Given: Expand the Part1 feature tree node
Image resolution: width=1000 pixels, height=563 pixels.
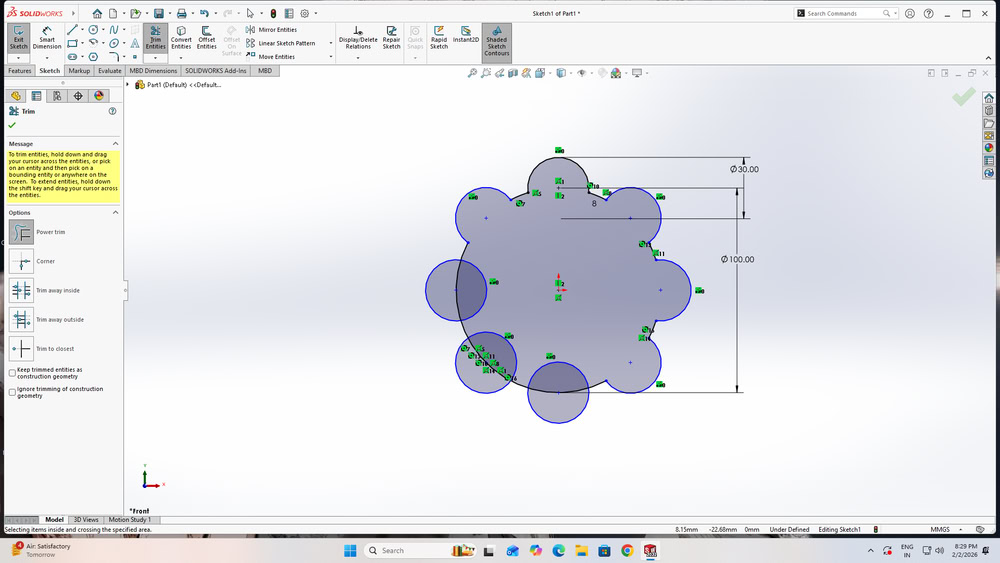Looking at the screenshot, I should (128, 85).
